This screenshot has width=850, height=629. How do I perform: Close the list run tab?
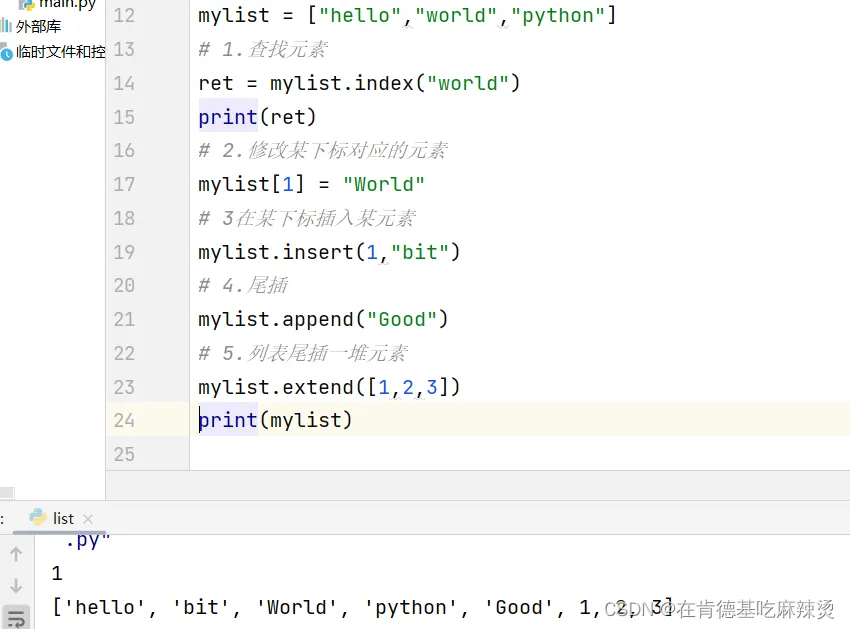pyautogui.click(x=88, y=519)
